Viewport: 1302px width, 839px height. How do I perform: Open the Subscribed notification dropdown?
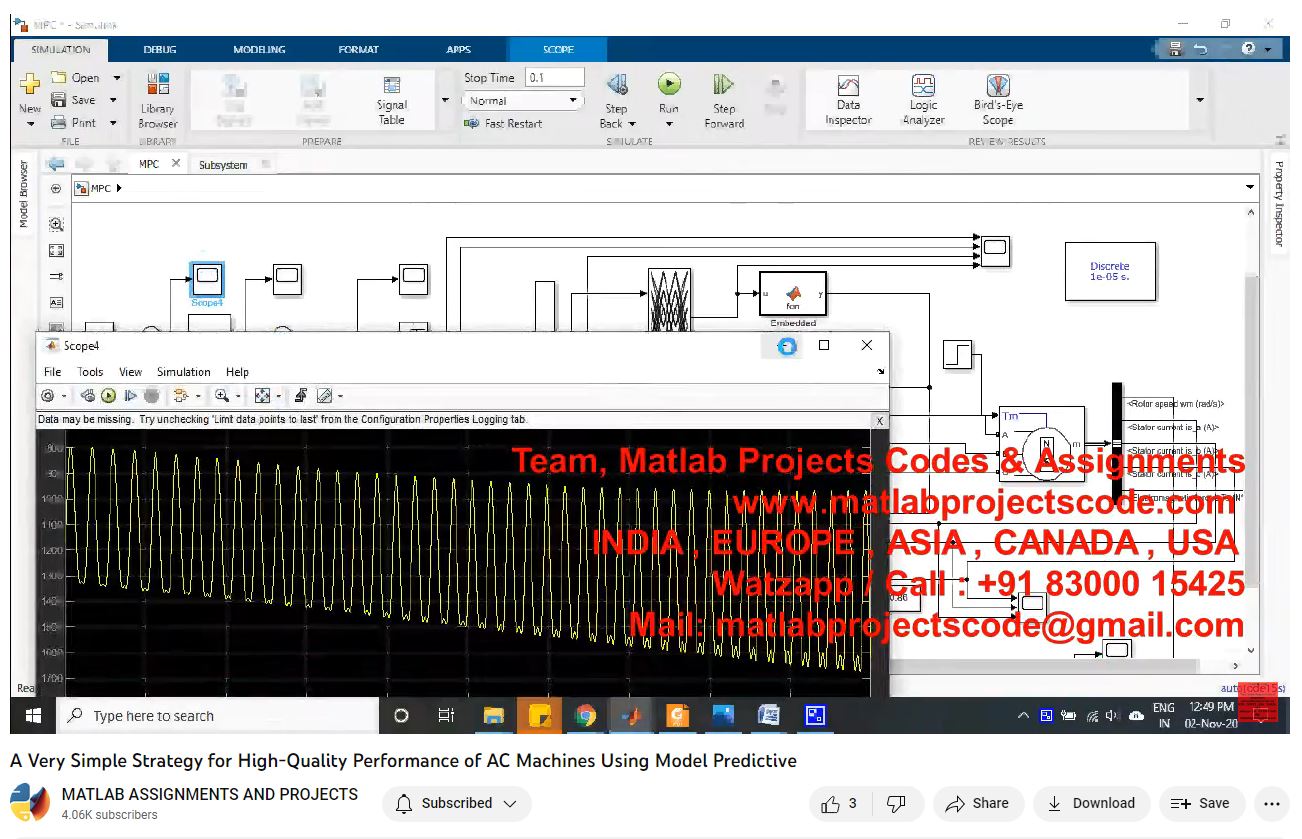(457, 803)
